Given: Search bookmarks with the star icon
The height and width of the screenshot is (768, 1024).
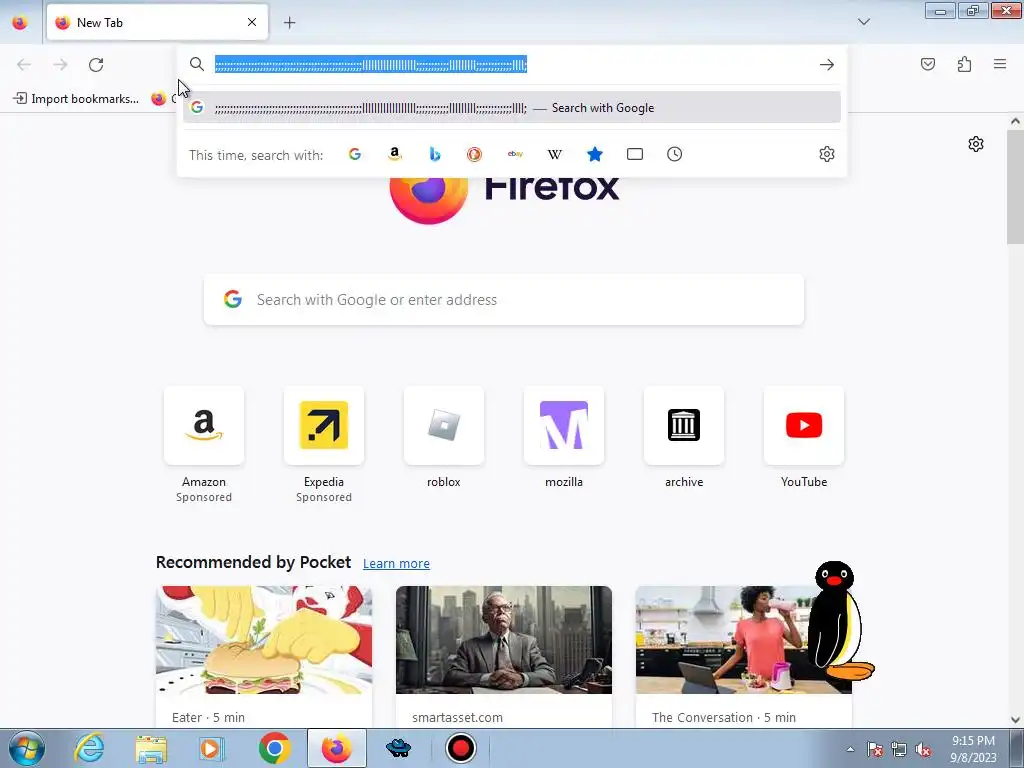Looking at the screenshot, I should (x=594, y=154).
